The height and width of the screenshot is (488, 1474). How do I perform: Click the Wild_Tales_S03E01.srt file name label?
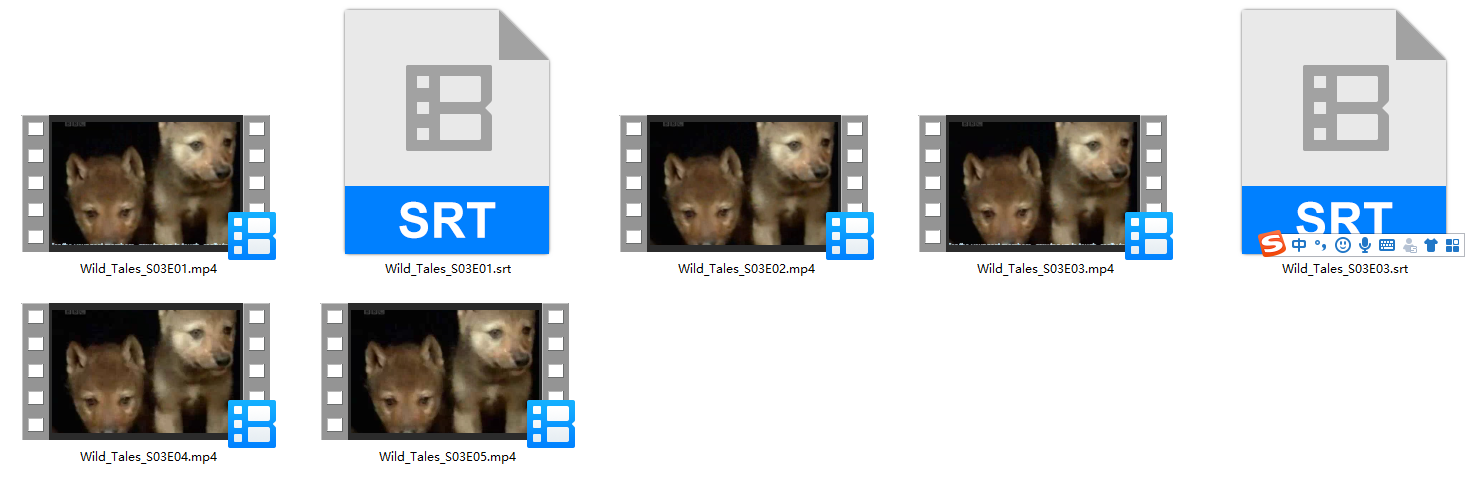(x=448, y=269)
